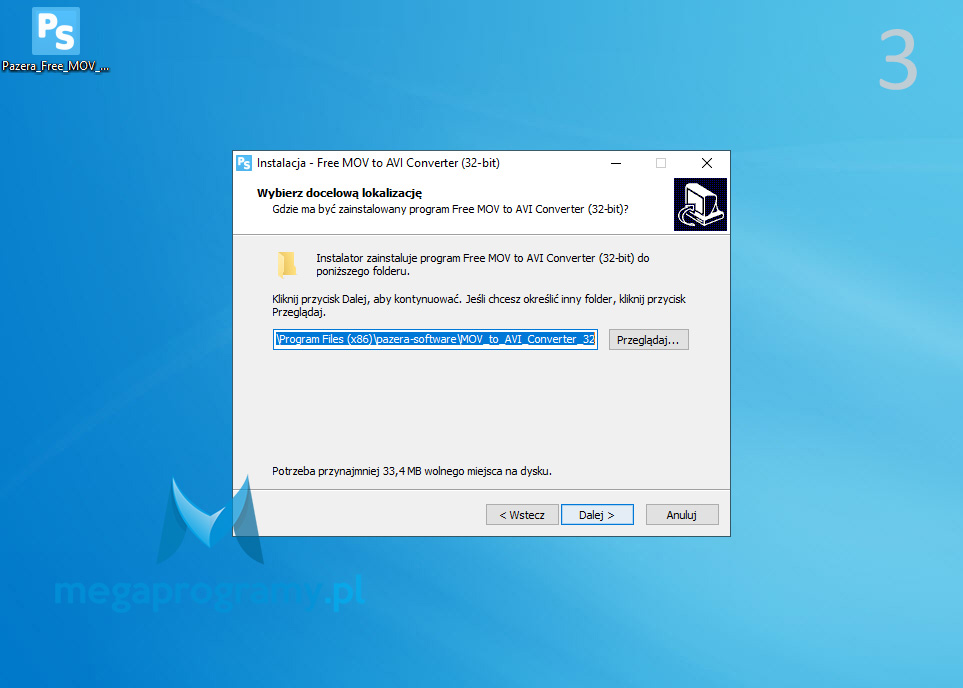Minimize the installer window

click(x=616, y=163)
